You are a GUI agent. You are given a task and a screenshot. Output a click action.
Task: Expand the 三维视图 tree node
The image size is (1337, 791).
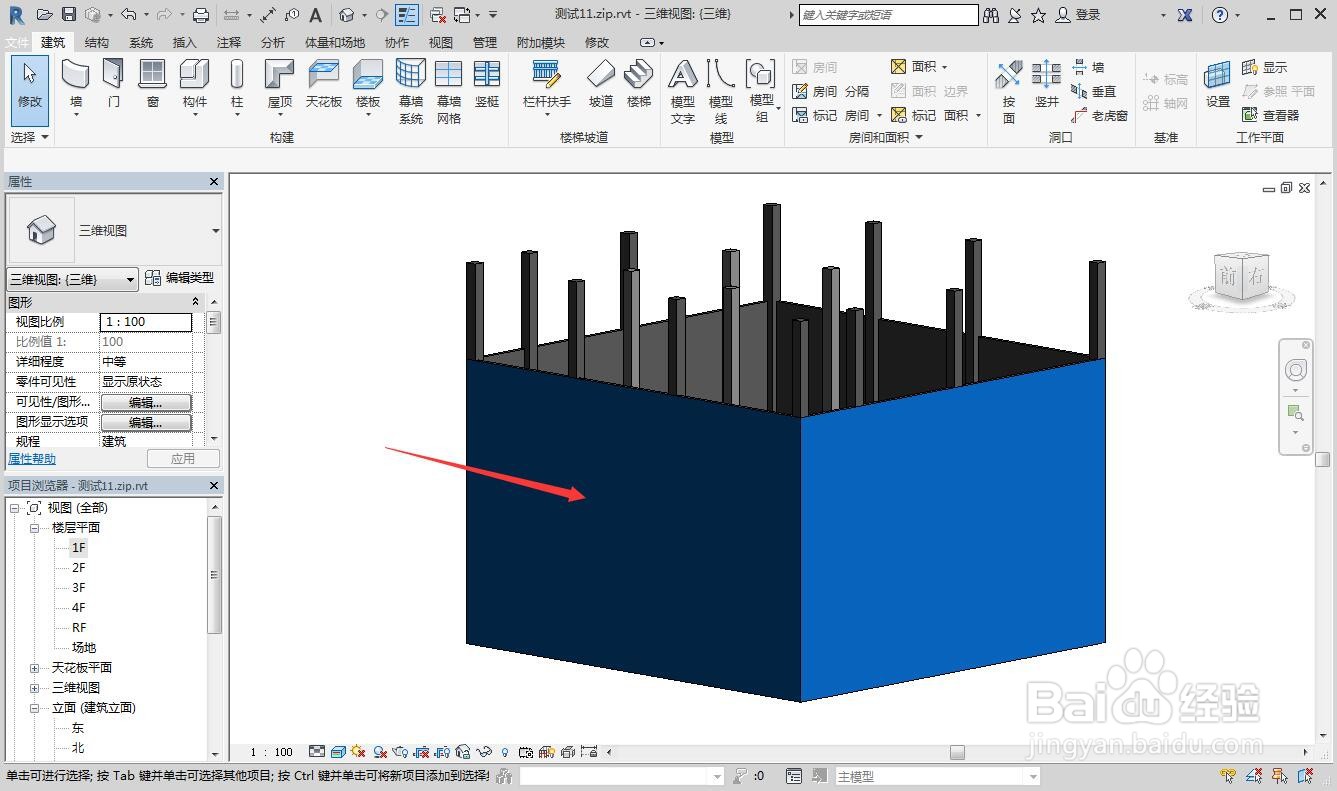34,688
